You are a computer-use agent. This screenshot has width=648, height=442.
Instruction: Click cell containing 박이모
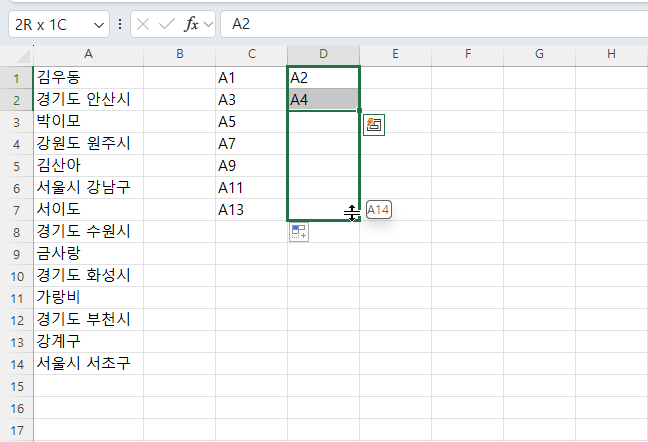[x=88, y=122]
